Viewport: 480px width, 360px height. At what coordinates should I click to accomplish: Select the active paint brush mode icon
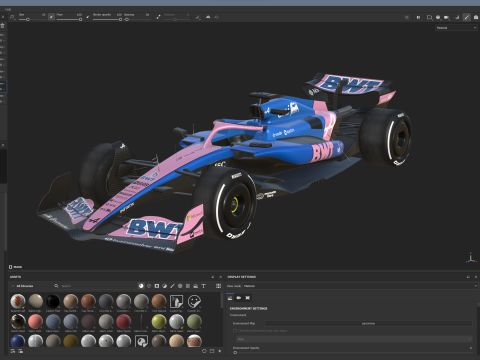click(467, 17)
